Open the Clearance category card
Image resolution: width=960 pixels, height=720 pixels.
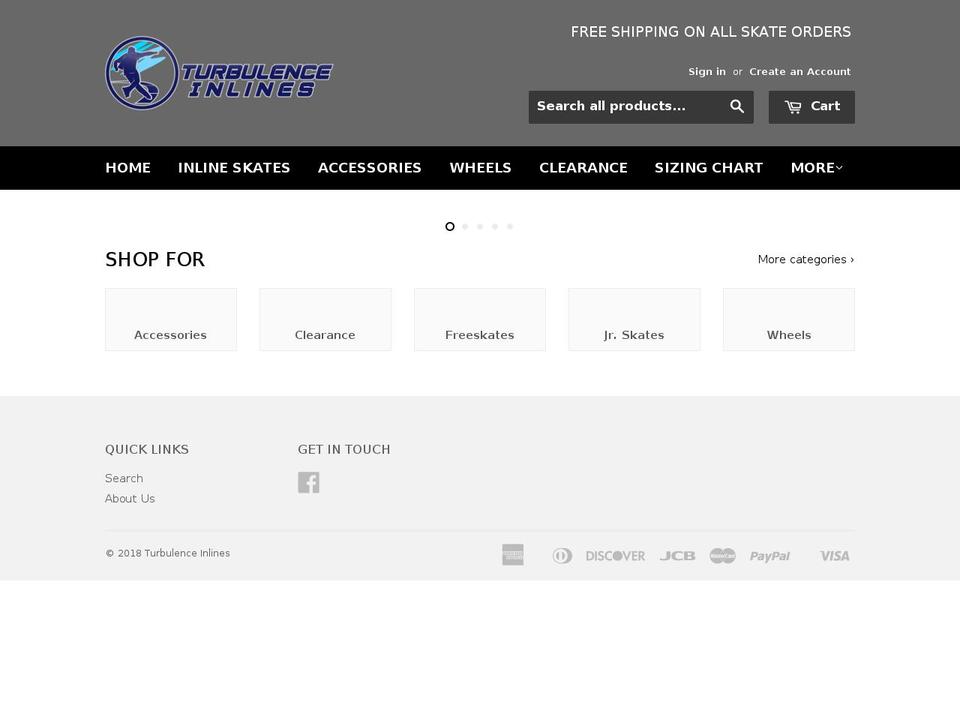[x=325, y=320]
